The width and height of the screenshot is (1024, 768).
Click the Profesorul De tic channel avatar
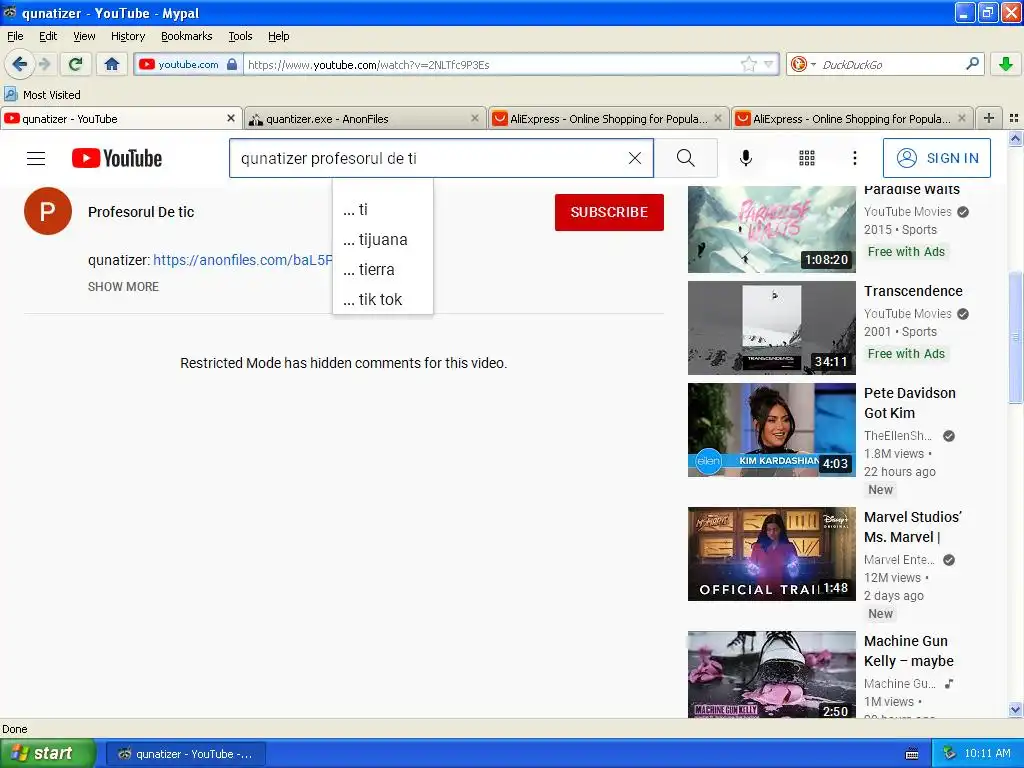tap(48, 212)
